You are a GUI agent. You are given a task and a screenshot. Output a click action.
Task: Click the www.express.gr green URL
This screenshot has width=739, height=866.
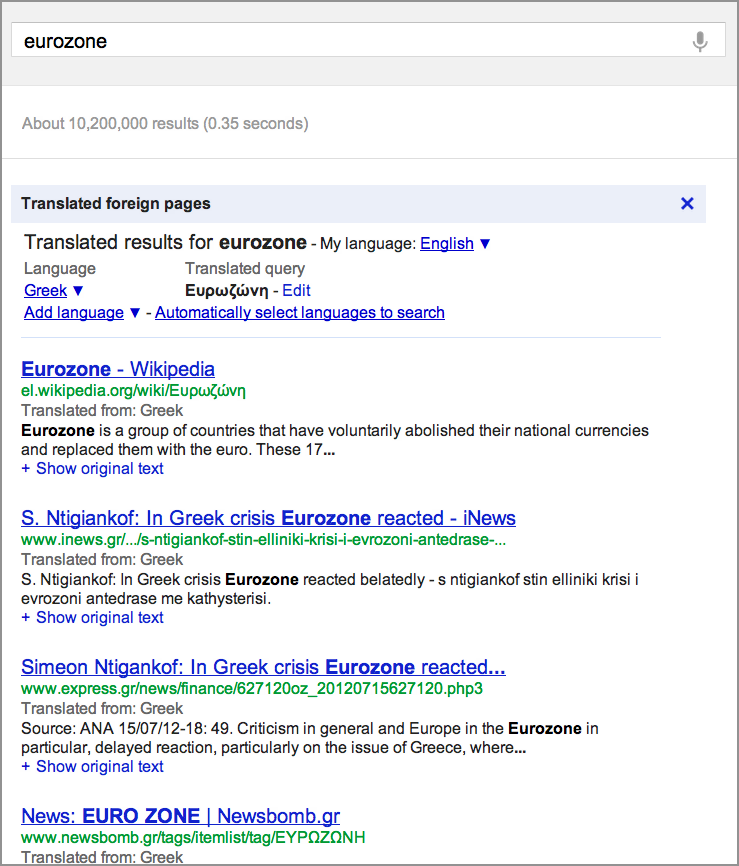click(x=251, y=688)
